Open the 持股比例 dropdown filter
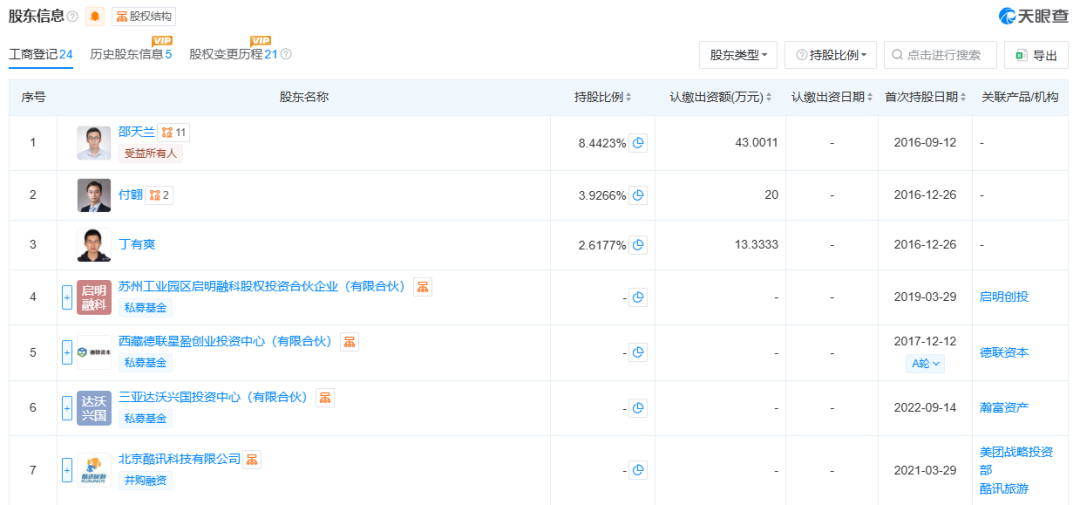The width and height of the screenshot is (1080, 505). pos(831,55)
